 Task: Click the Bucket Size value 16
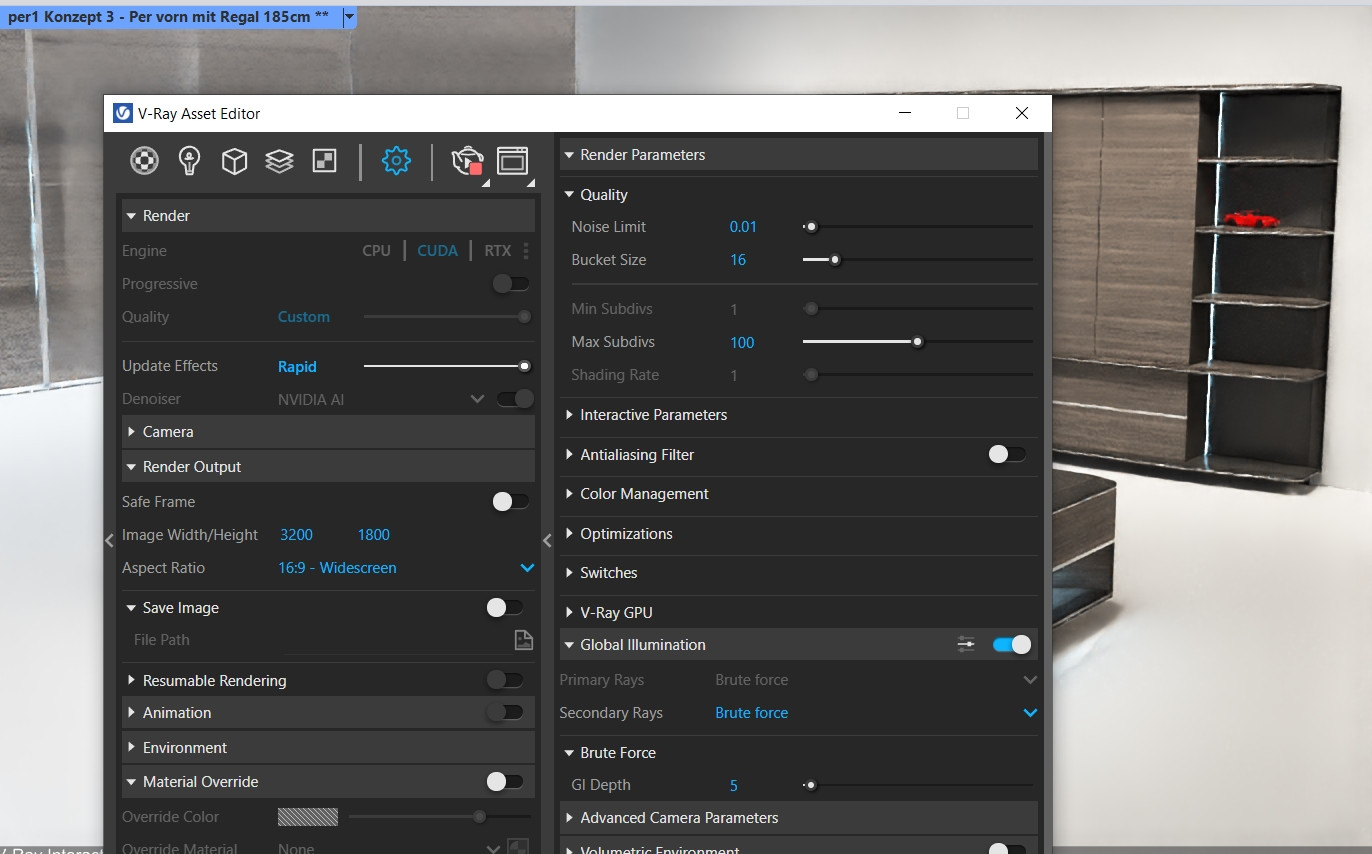coord(738,260)
